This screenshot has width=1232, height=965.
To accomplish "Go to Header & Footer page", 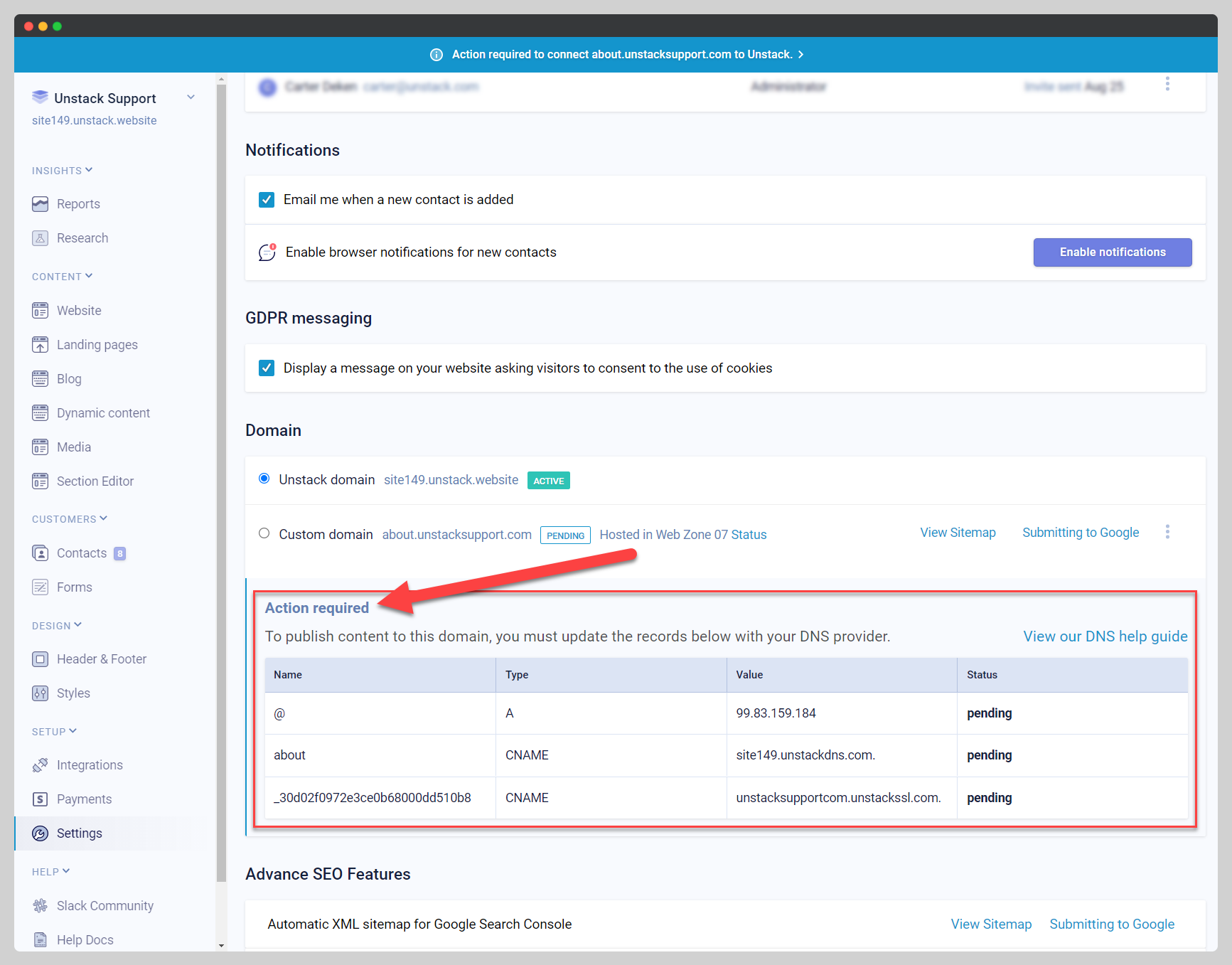I will tap(102, 659).
